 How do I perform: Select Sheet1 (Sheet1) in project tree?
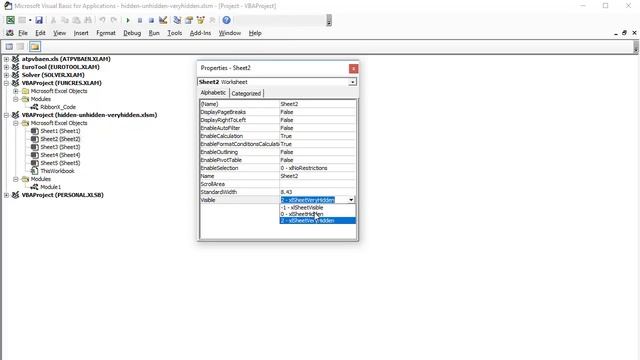(60, 131)
